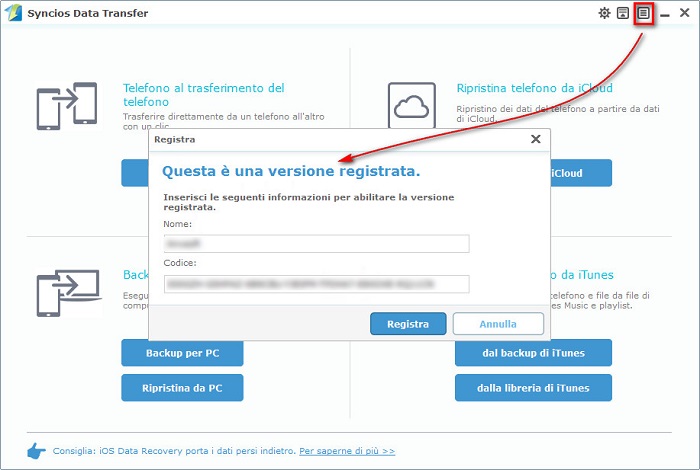Image resolution: width=700 pixels, height=470 pixels.
Task: Click dal backup di iTunes button
Action: pyautogui.click(x=533, y=353)
